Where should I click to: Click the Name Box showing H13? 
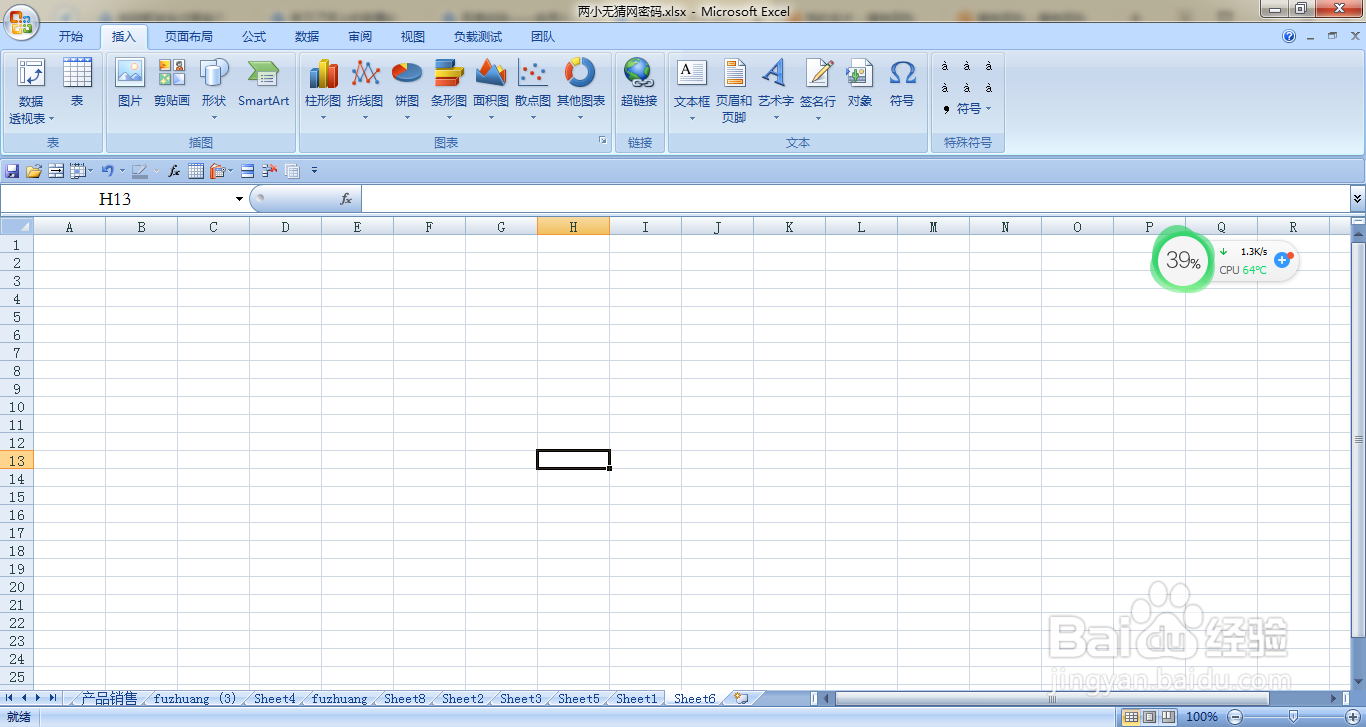(115, 199)
